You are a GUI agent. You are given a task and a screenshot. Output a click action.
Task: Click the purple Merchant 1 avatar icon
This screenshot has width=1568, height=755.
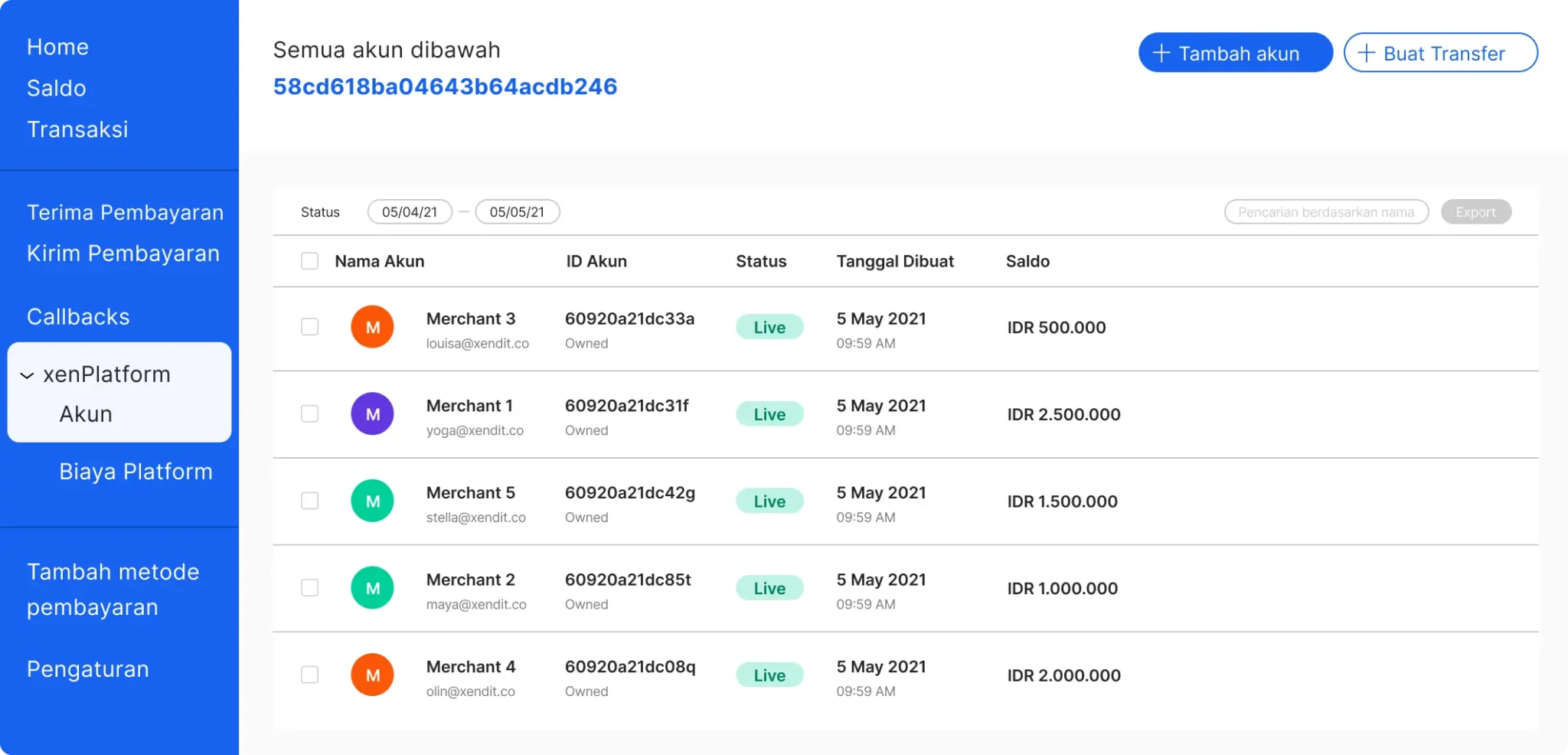tap(372, 413)
